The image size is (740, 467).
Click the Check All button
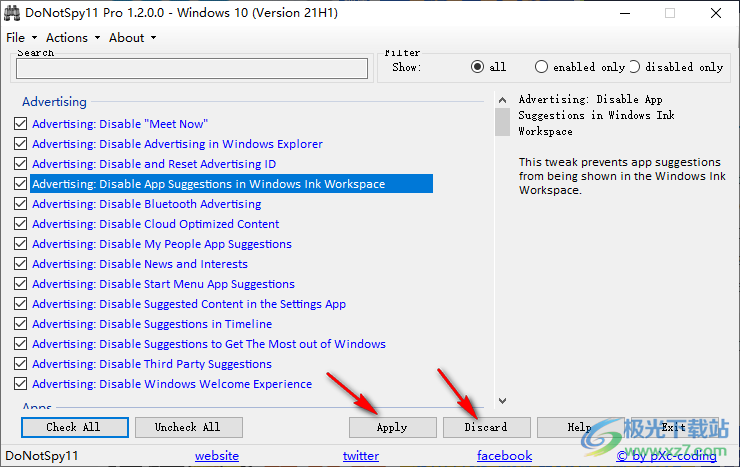pos(74,427)
